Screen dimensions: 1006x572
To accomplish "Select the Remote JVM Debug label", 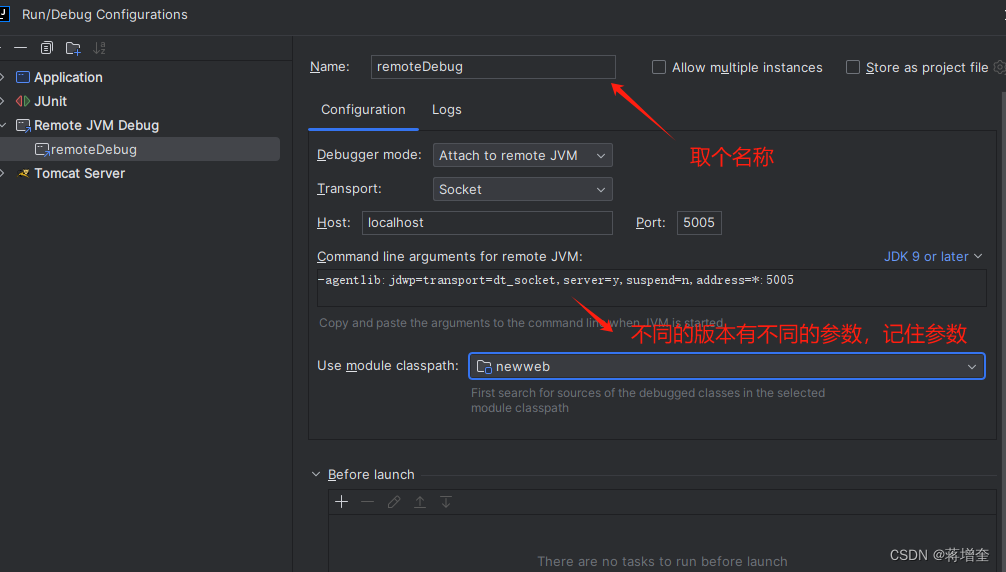I will point(96,126).
